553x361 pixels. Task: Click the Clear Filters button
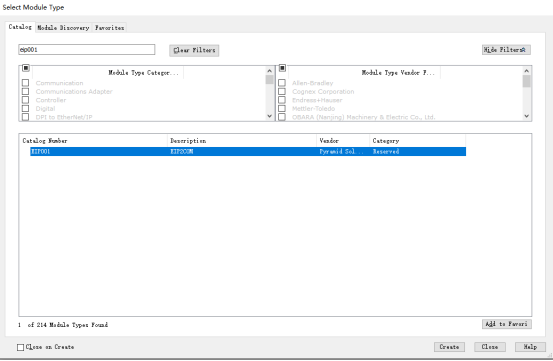pos(194,50)
